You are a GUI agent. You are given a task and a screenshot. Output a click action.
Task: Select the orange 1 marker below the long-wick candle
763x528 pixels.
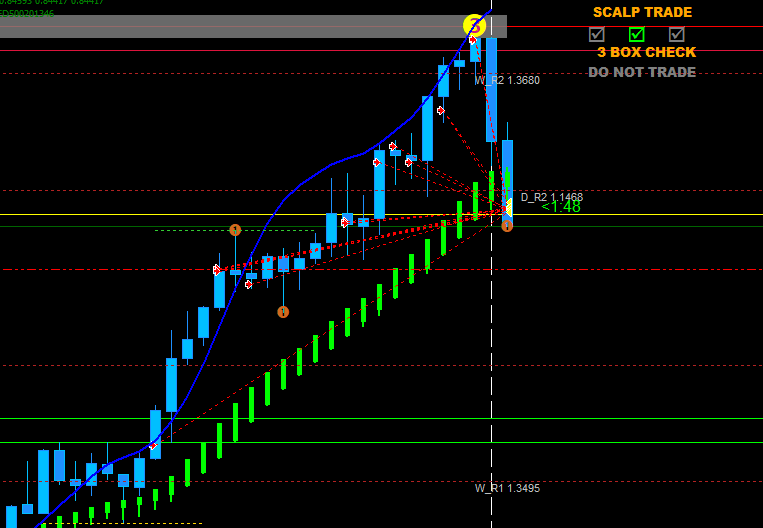(283, 312)
